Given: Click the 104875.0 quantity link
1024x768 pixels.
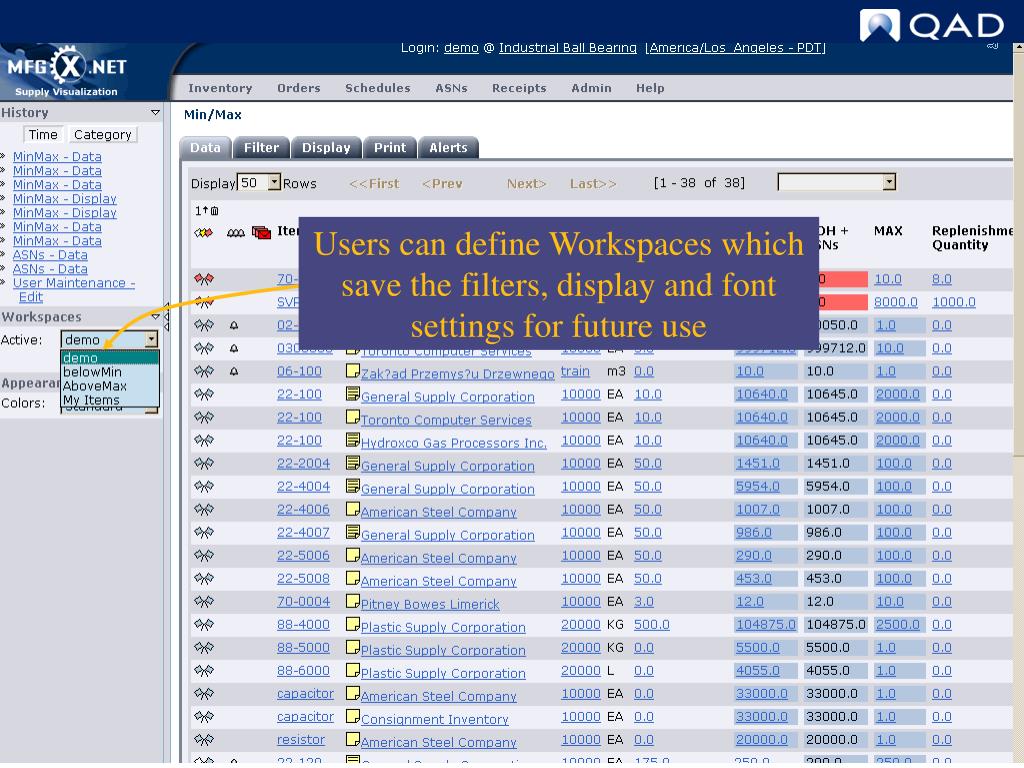Looking at the screenshot, I should (x=765, y=625).
